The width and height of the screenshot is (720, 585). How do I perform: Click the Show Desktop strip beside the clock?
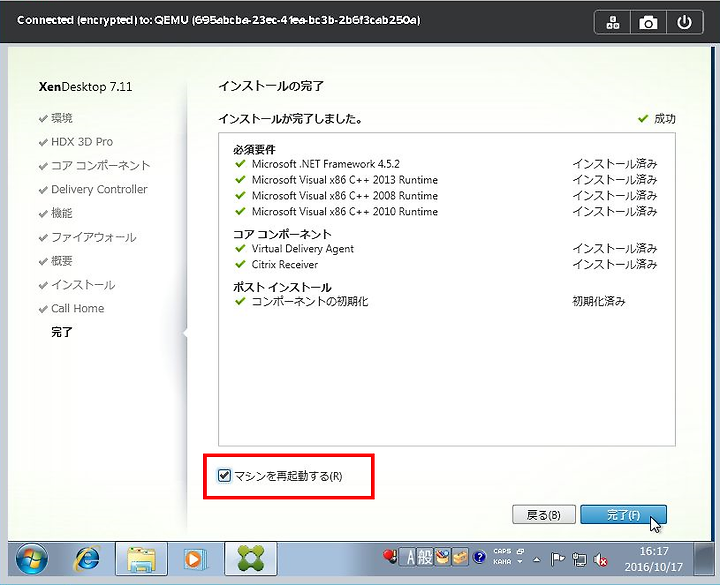(x=703, y=558)
